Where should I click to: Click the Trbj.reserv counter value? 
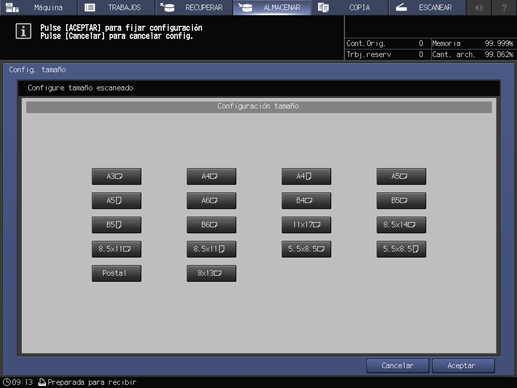pyautogui.click(x=421, y=54)
